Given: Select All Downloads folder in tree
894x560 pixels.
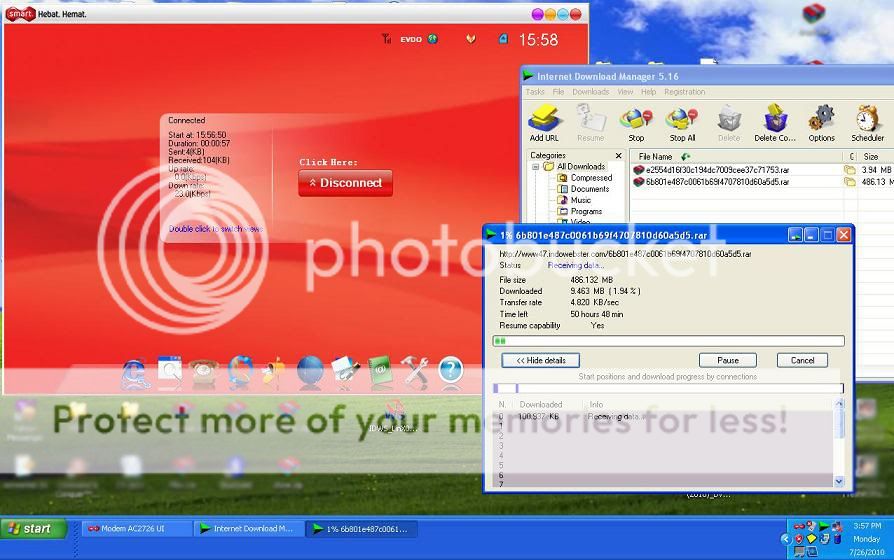Looking at the screenshot, I should pos(575,167).
